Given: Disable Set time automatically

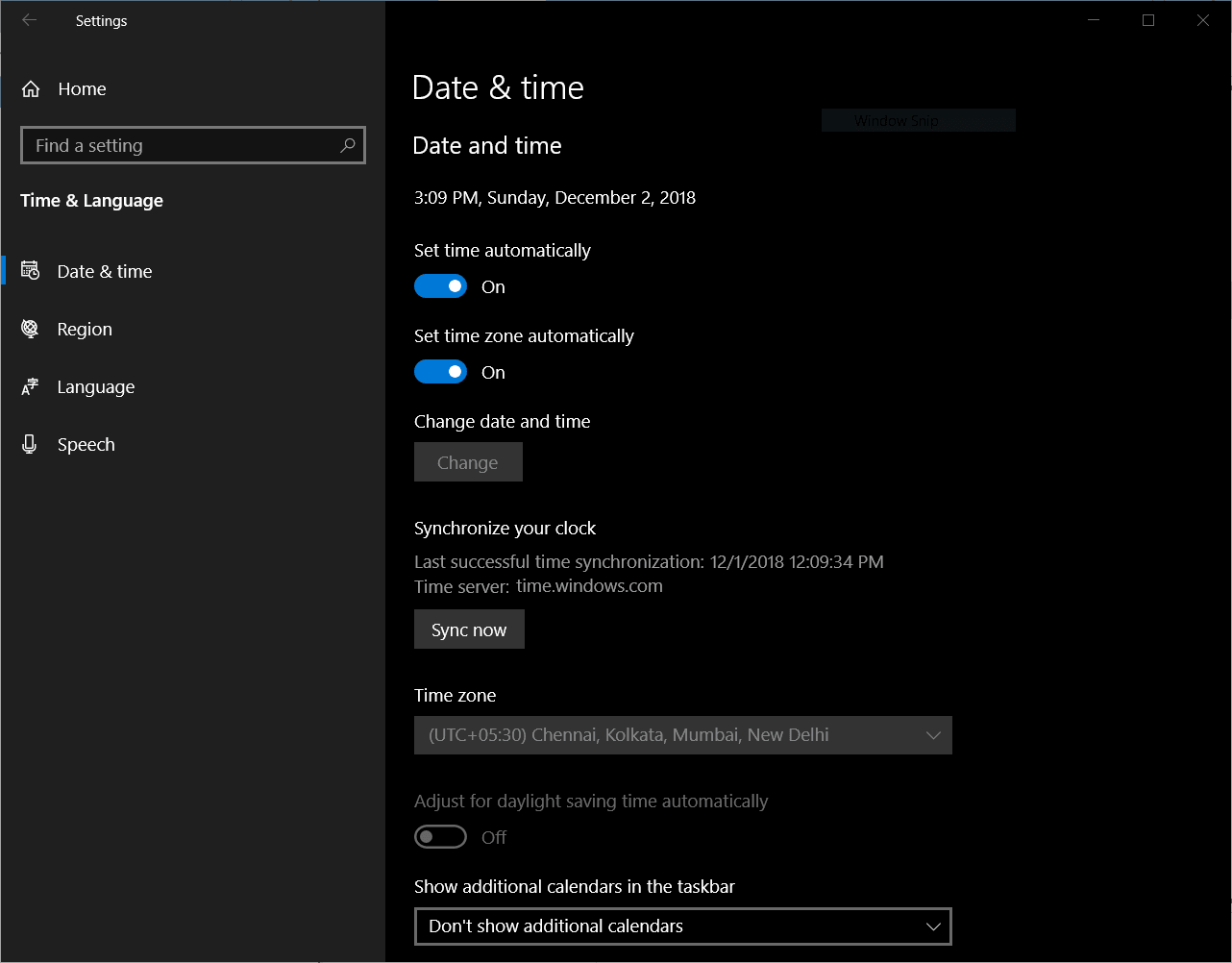Looking at the screenshot, I should coord(440,285).
